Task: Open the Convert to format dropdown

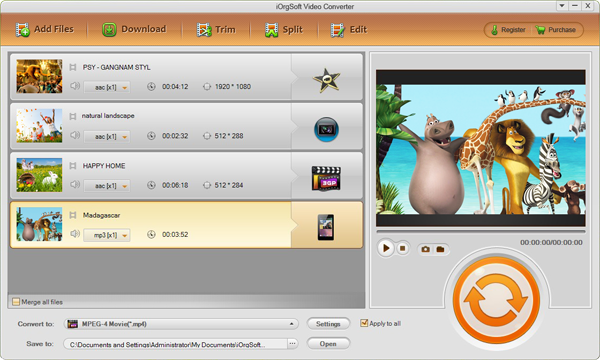Action: click(x=181, y=324)
